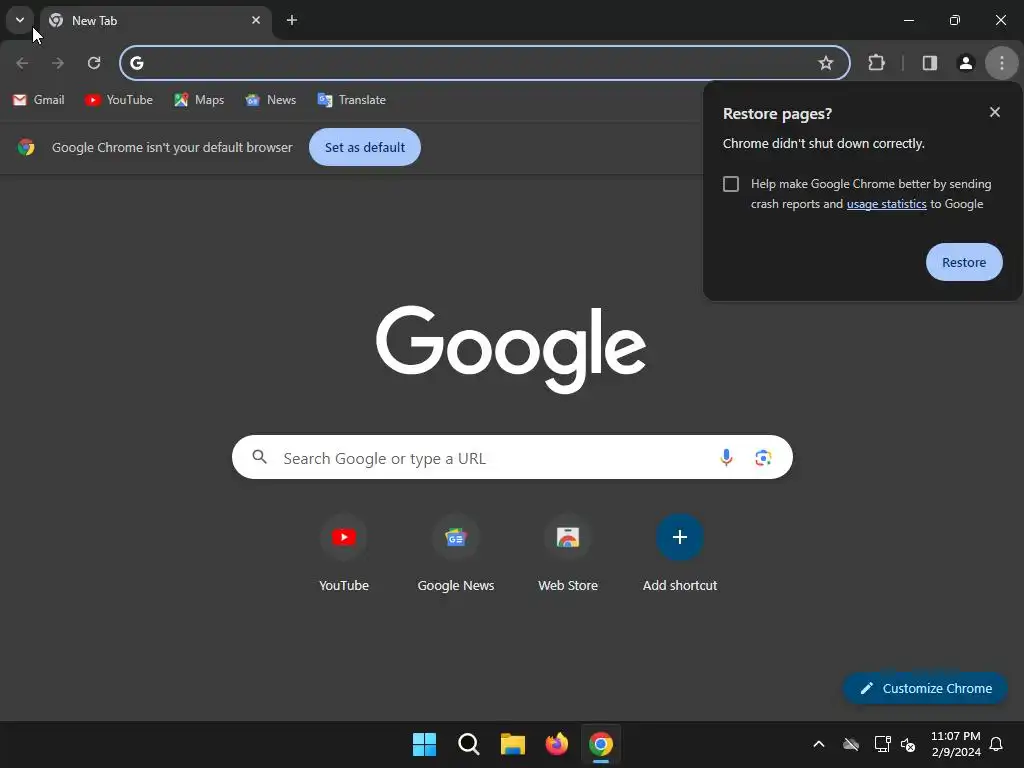Open the YouTube shortcut tile
The height and width of the screenshot is (768, 1024).
[344, 554]
